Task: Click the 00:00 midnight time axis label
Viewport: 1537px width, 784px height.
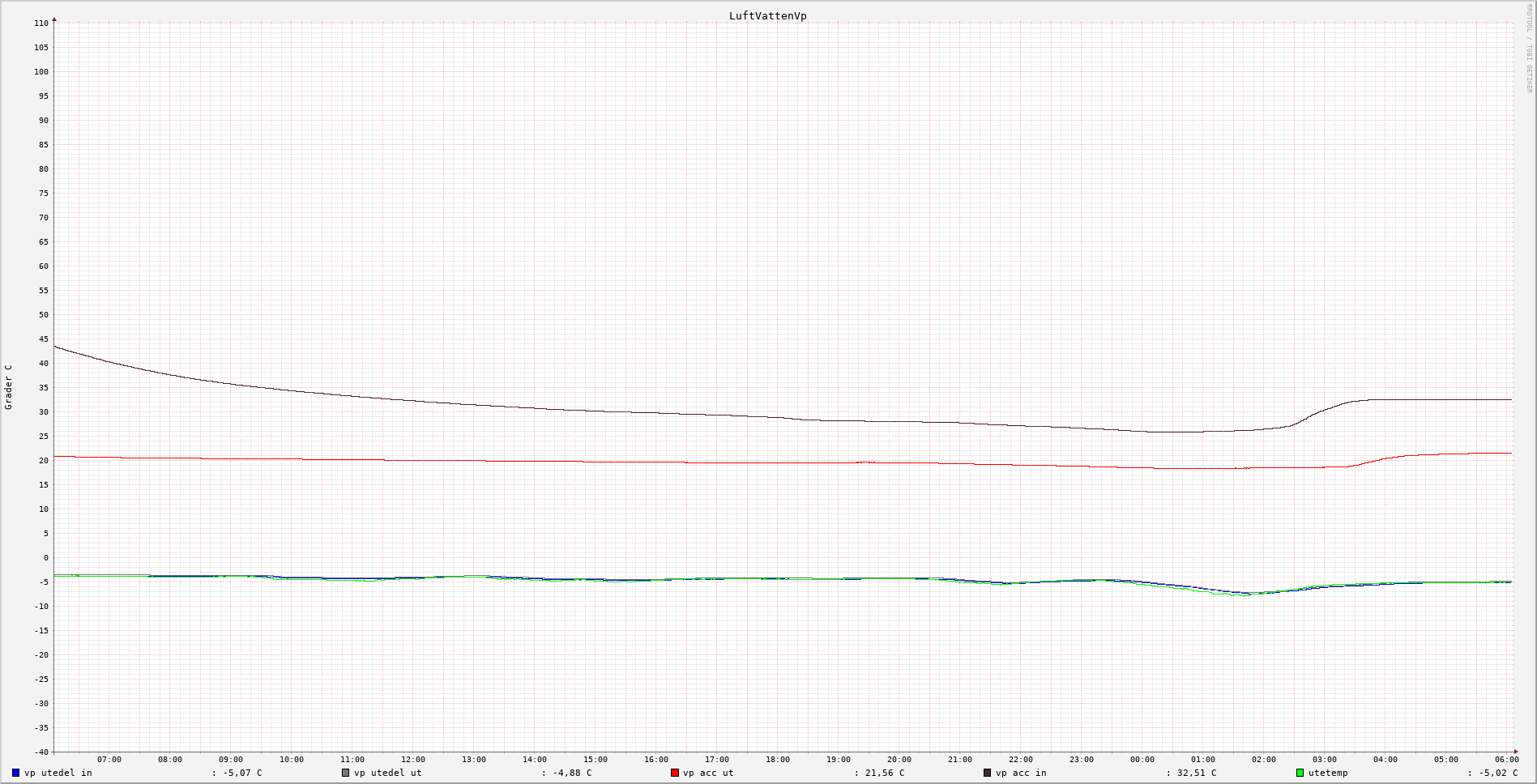Action: pos(1142,760)
